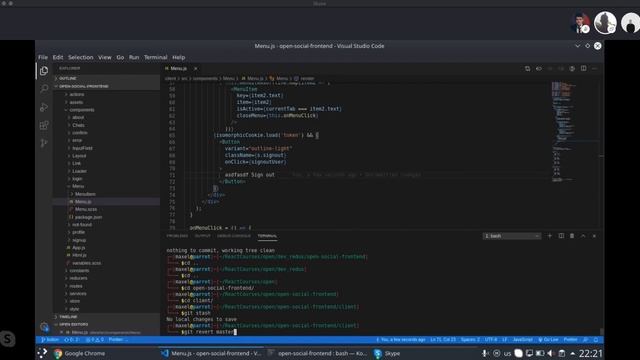The height and width of the screenshot is (360, 640).
Task: Click the Skype round icon at the screen's left edge
Action: [7, 339]
